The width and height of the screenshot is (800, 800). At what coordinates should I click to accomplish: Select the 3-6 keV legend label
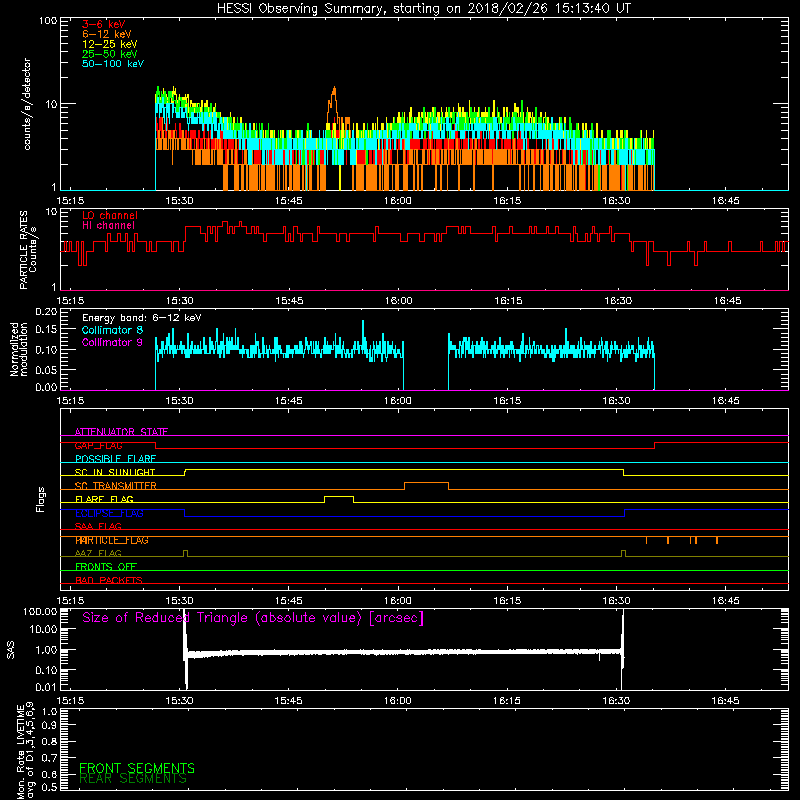(x=104, y=24)
